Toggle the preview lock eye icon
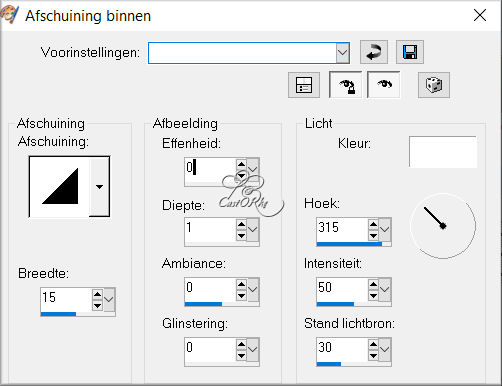Viewport: 502px width, 386px height. pos(345,85)
